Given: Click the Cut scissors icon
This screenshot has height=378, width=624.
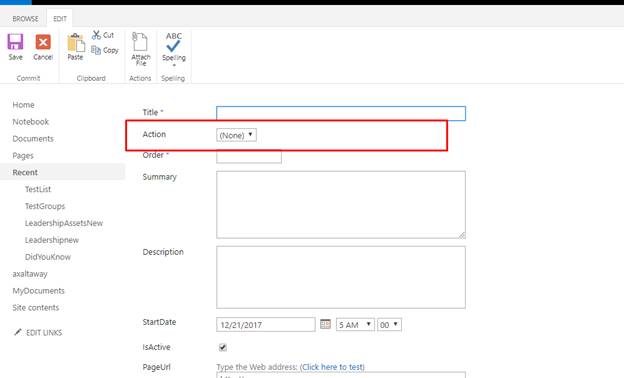Looking at the screenshot, I should pos(96,35).
